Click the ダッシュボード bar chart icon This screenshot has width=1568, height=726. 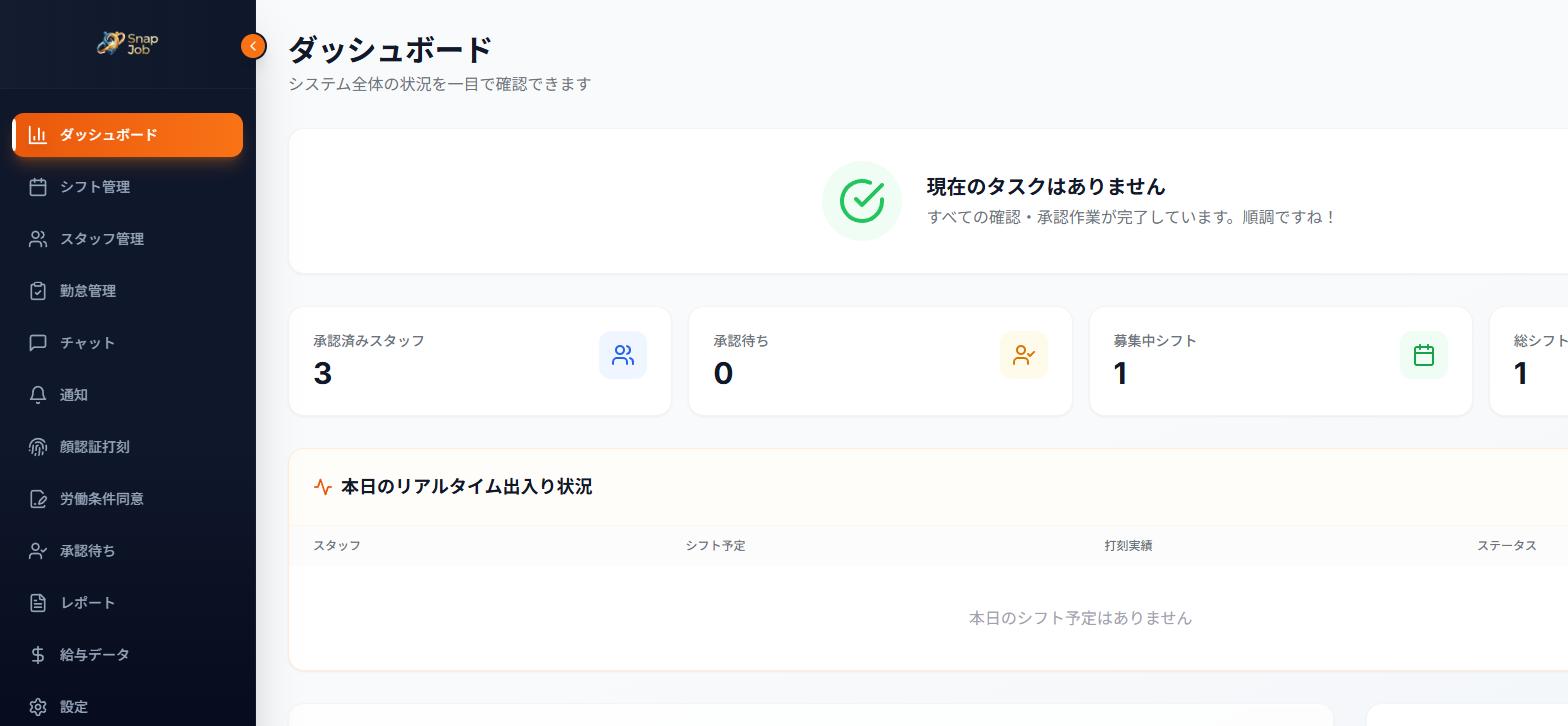(38, 135)
